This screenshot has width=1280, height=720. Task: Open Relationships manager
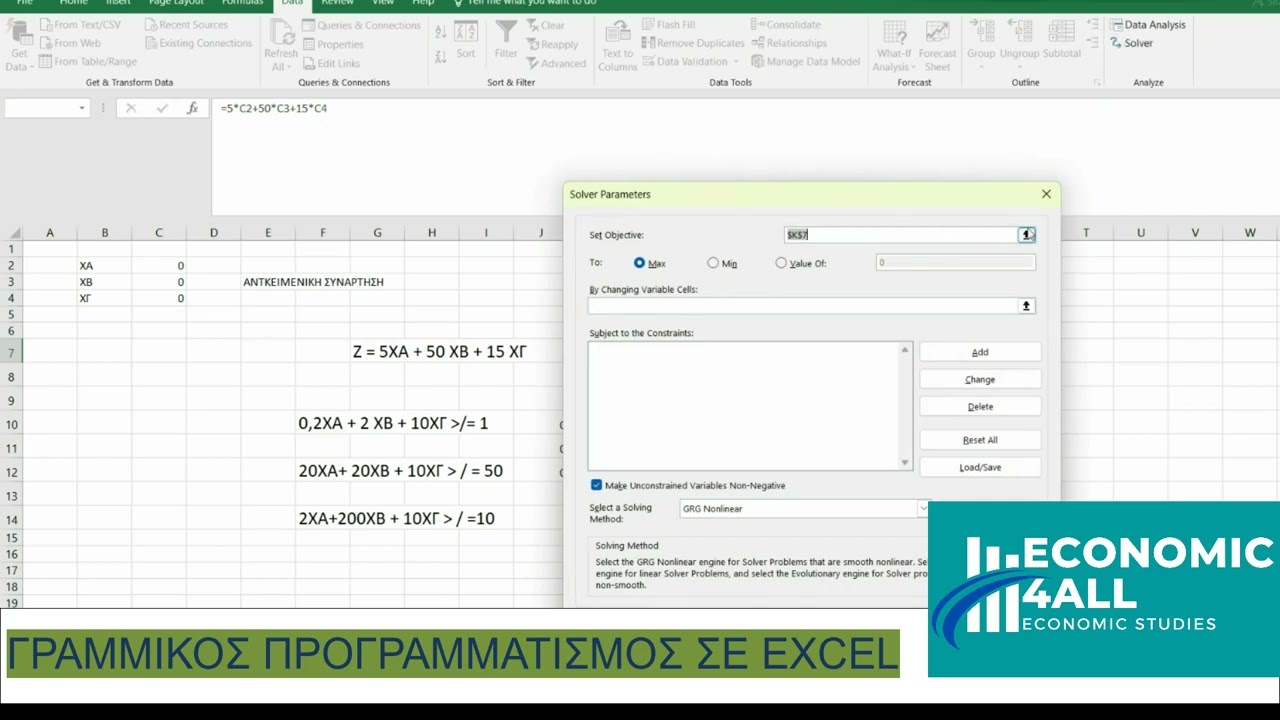click(x=789, y=43)
